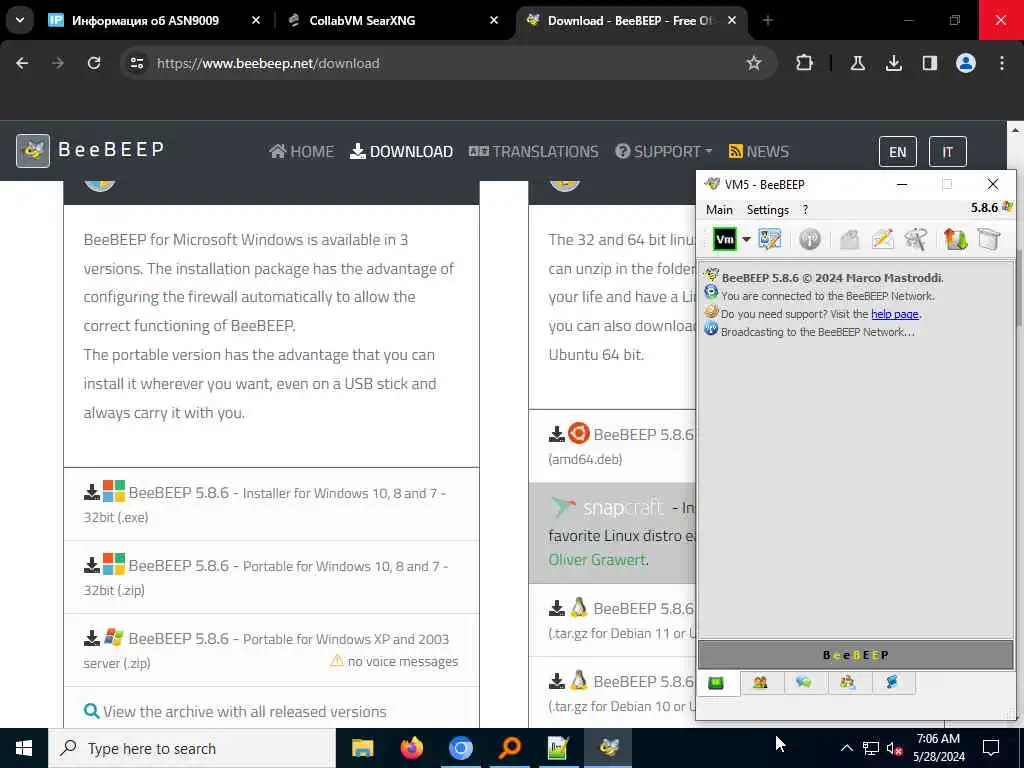
Task: Select the green home tab at the BeeBEEP bottom
Action: click(x=716, y=683)
